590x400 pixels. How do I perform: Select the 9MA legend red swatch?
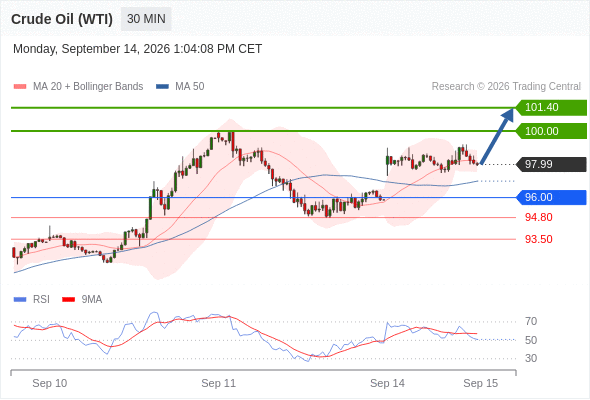pyautogui.click(x=68, y=300)
